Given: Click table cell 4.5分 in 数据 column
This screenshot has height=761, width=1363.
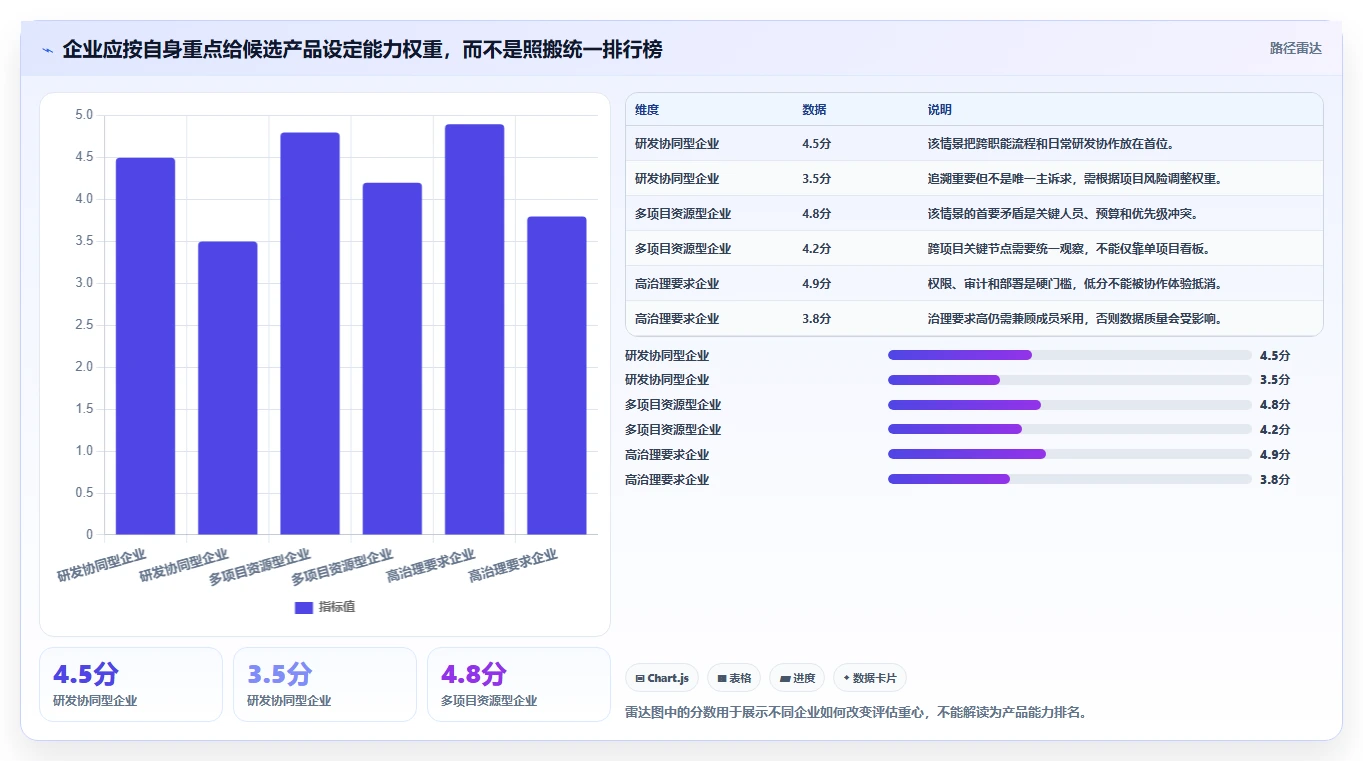Looking at the screenshot, I should point(817,144).
